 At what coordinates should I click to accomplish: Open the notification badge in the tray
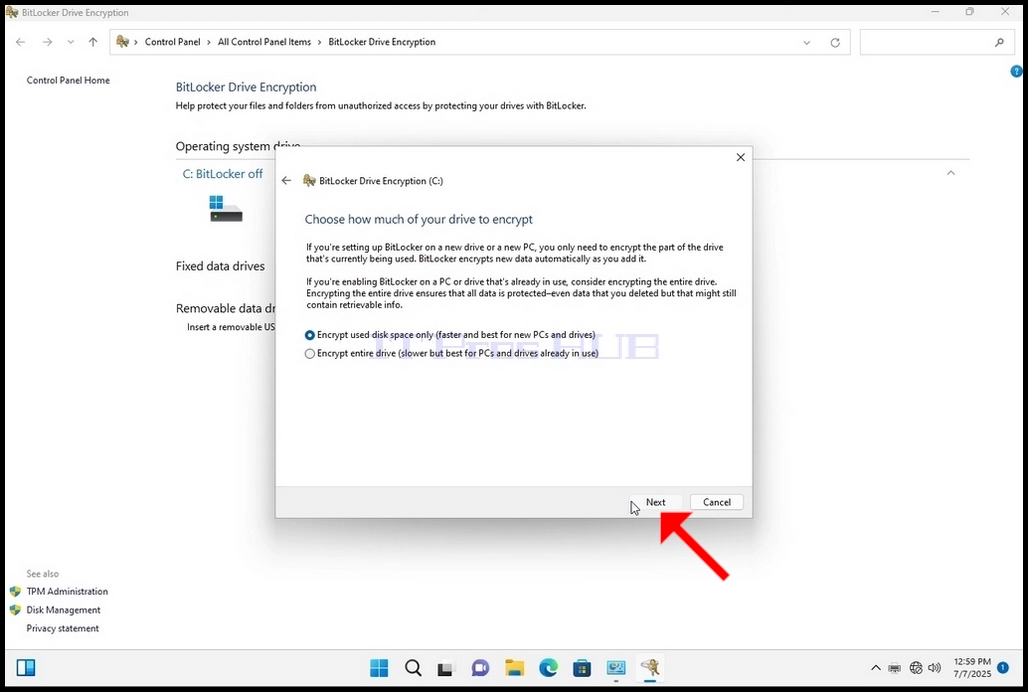point(1002,668)
